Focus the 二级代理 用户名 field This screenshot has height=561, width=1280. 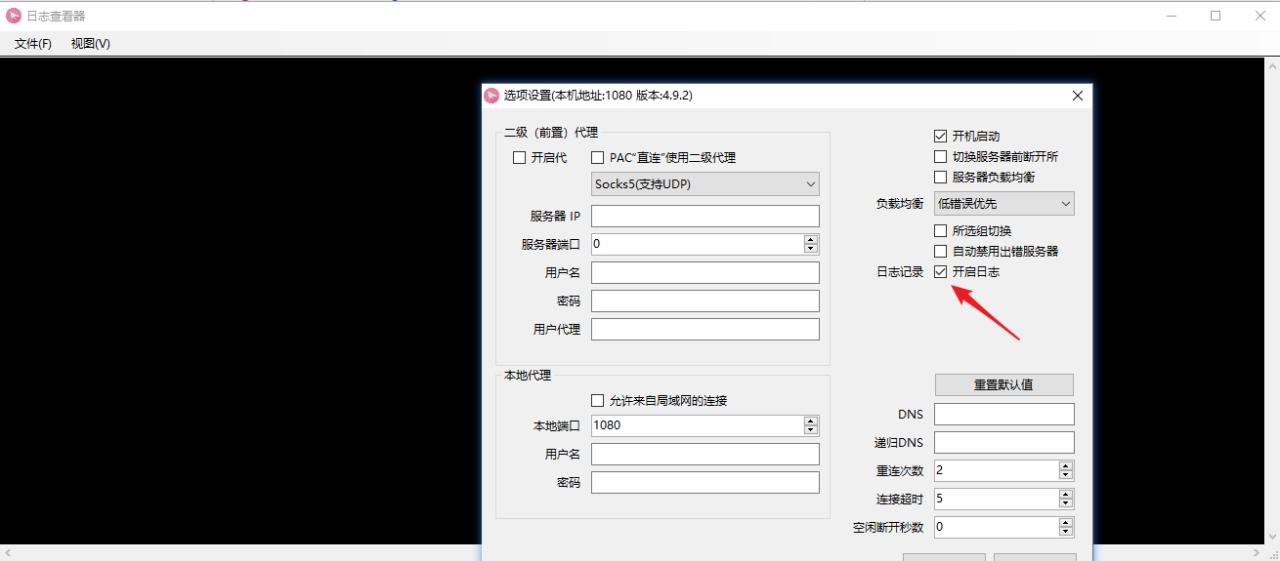click(x=705, y=273)
